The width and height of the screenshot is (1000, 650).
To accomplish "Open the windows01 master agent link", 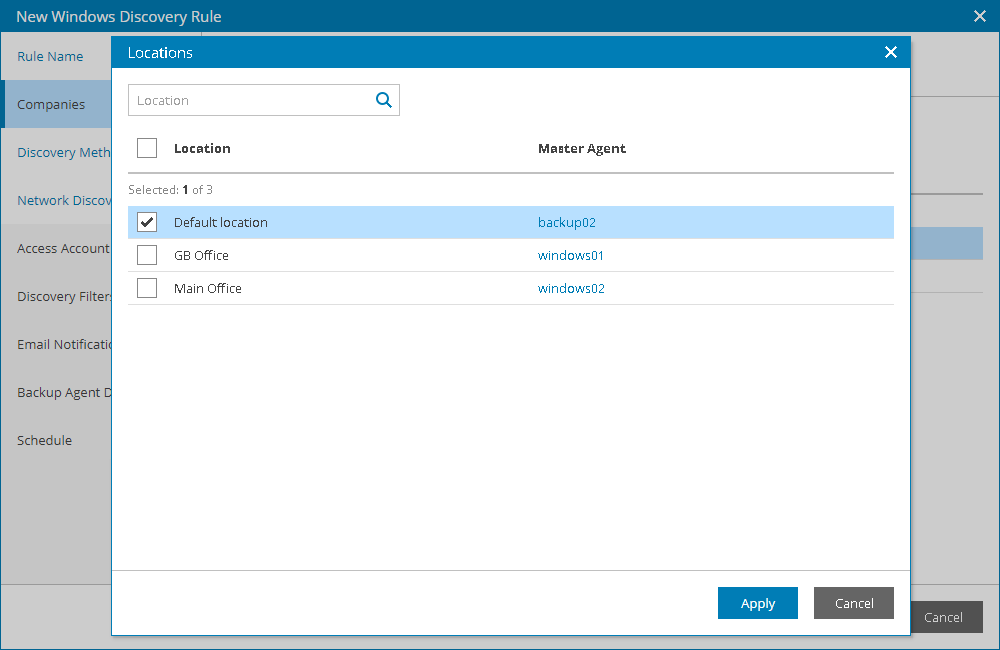I will point(570,255).
